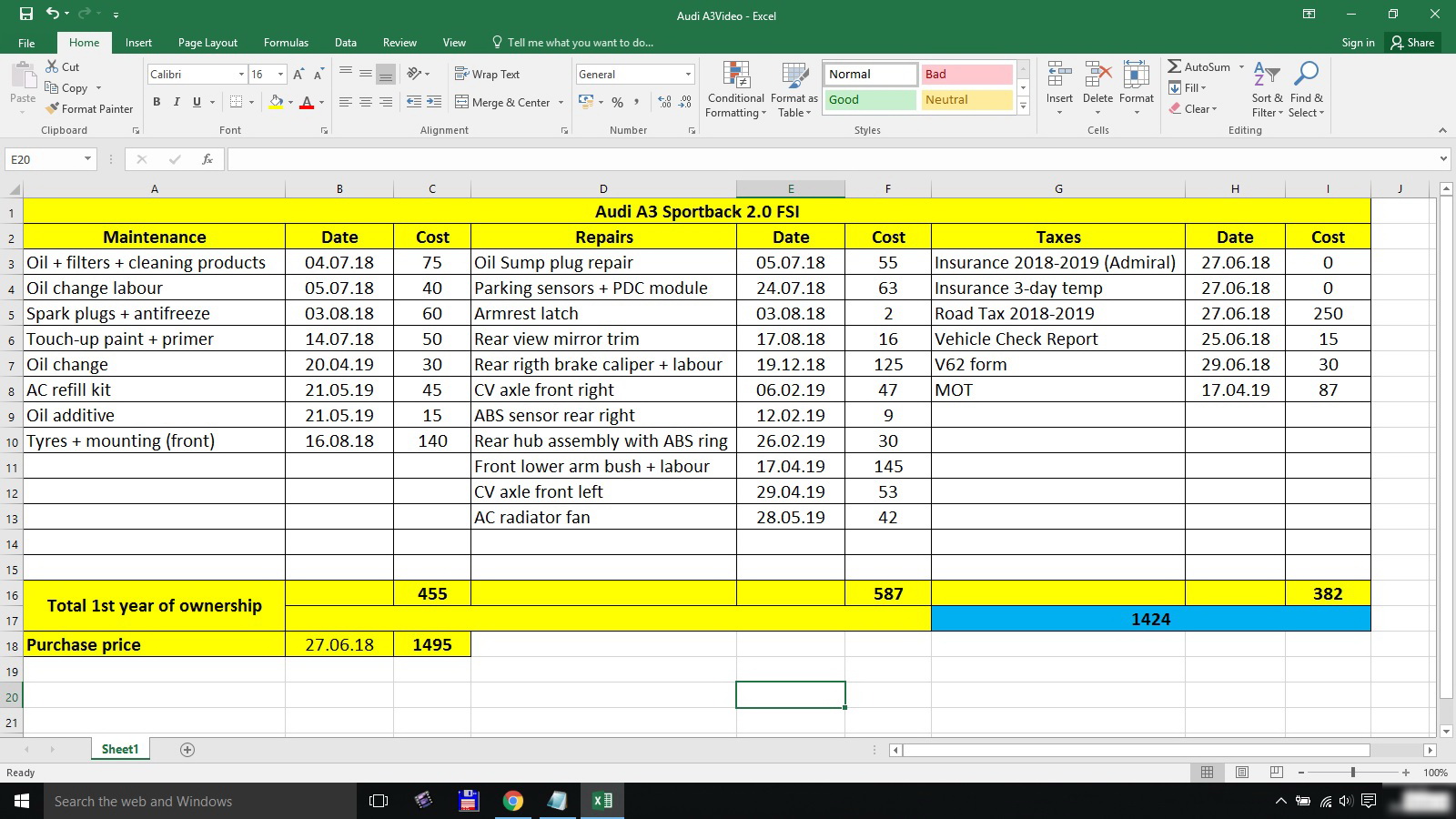Toggle Underline formatting
This screenshot has height=819, width=1456.
tap(197, 102)
